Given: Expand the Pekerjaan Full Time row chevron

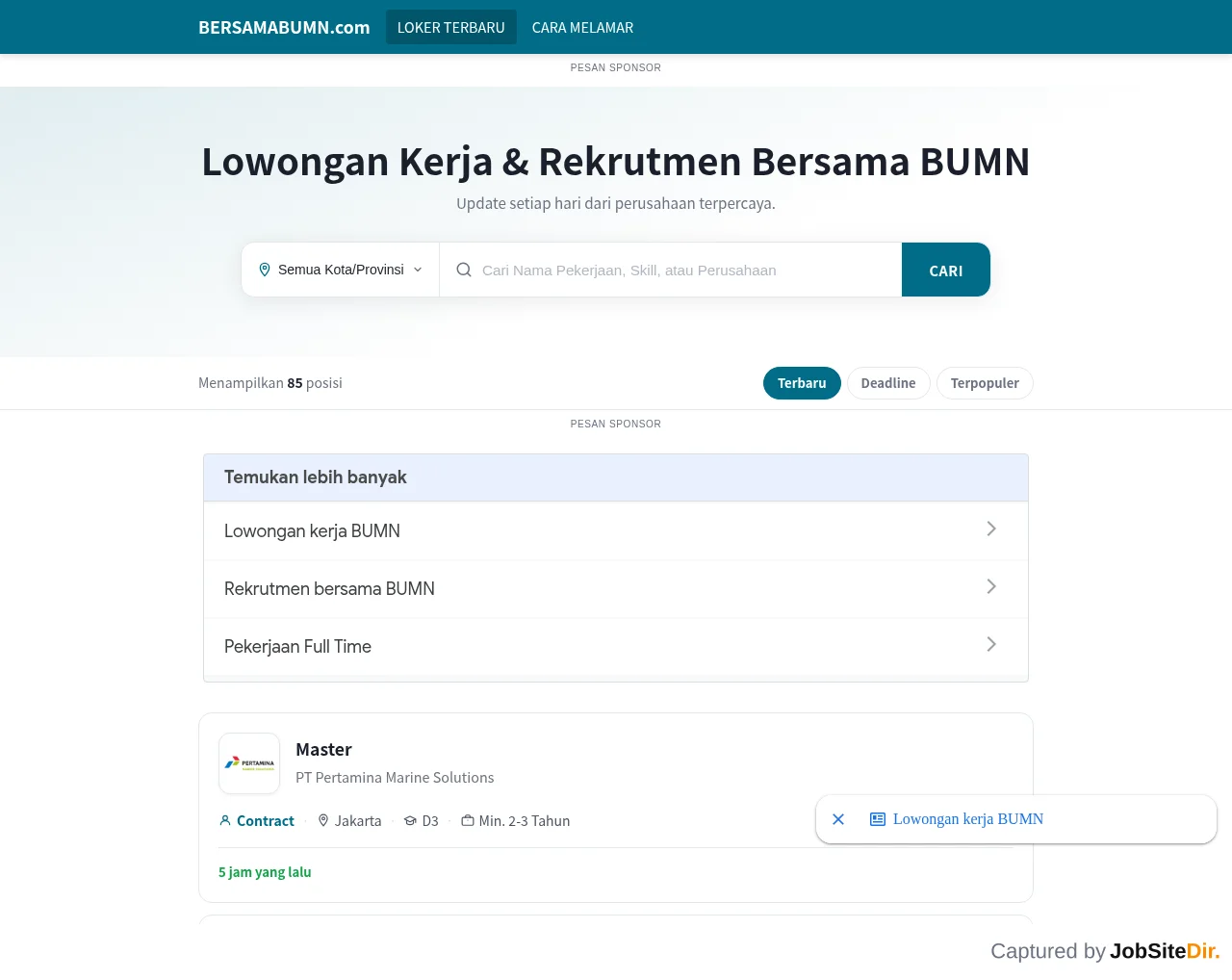Looking at the screenshot, I should [x=991, y=645].
